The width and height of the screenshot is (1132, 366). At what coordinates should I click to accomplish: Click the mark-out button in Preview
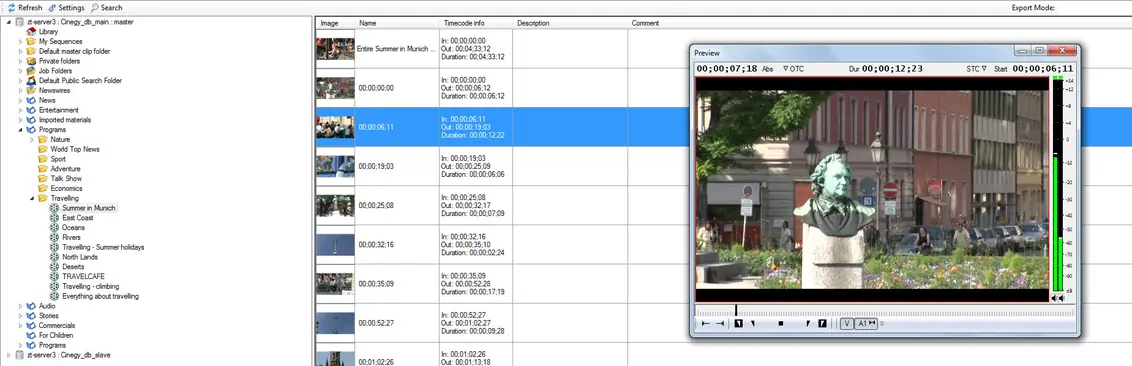click(822, 324)
